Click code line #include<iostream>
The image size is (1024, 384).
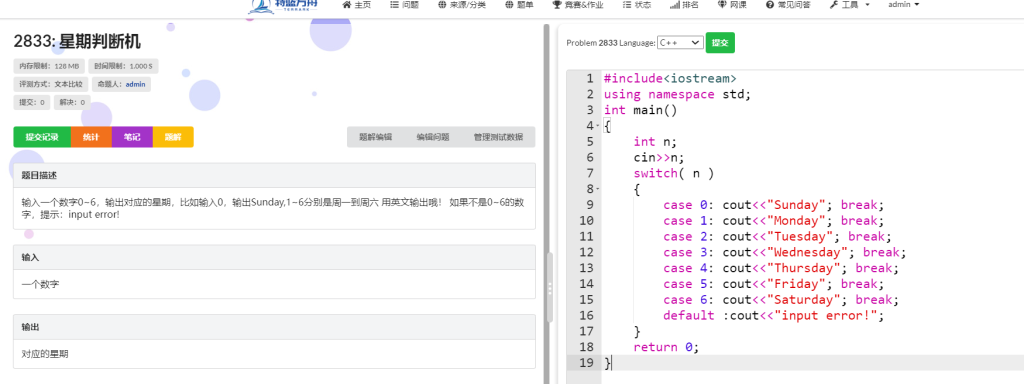click(x=670, y=78)
